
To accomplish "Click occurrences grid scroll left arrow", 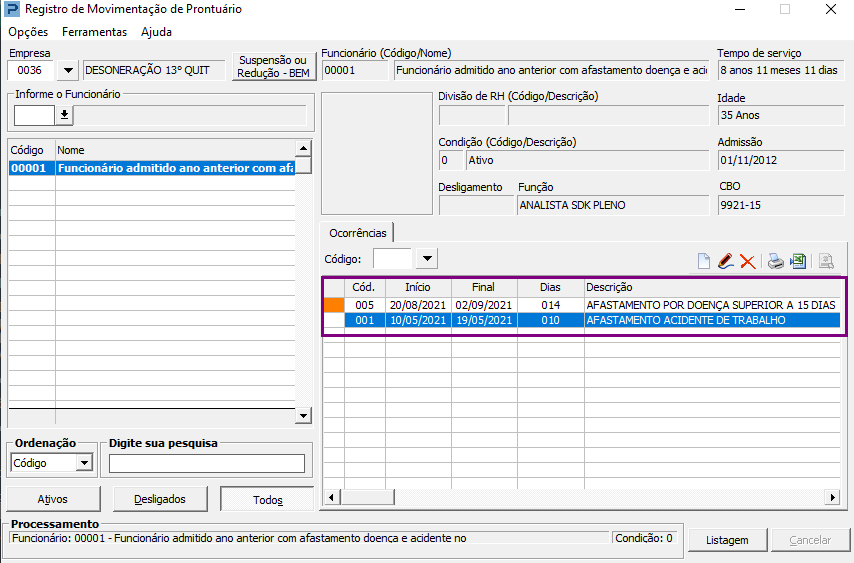I will click(x=332, y=497).
